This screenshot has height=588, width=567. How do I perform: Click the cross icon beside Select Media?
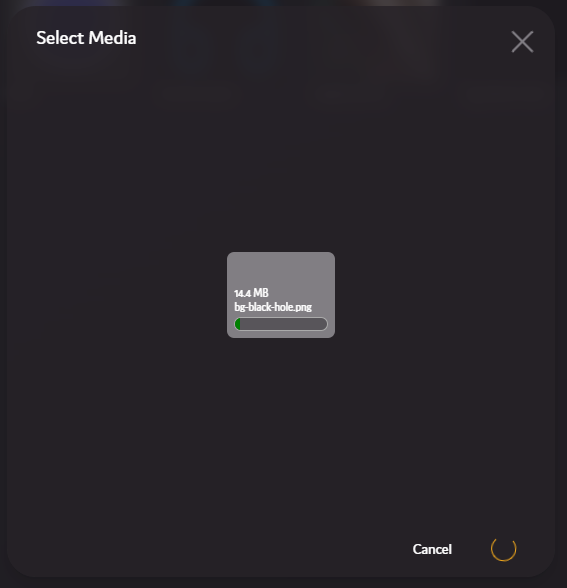[522, 42]
